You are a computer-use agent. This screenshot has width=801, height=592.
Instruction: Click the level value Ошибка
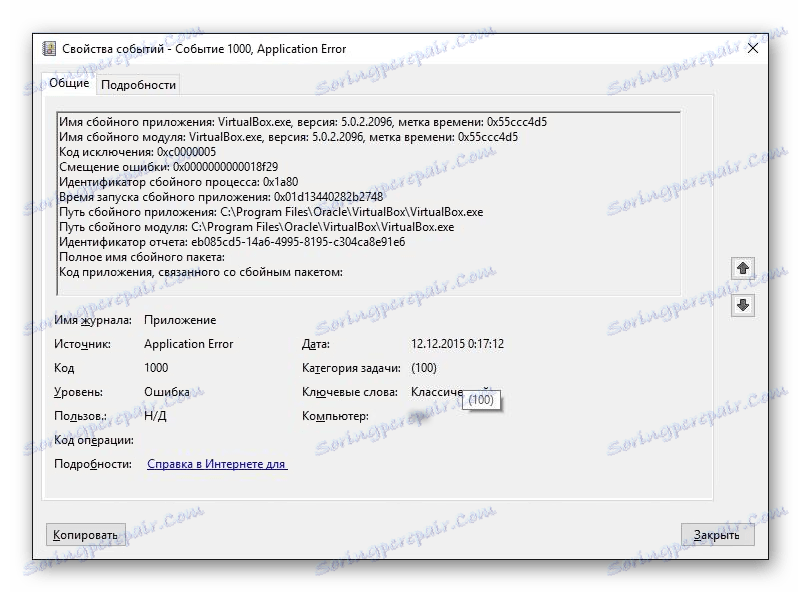click(167, 392)
